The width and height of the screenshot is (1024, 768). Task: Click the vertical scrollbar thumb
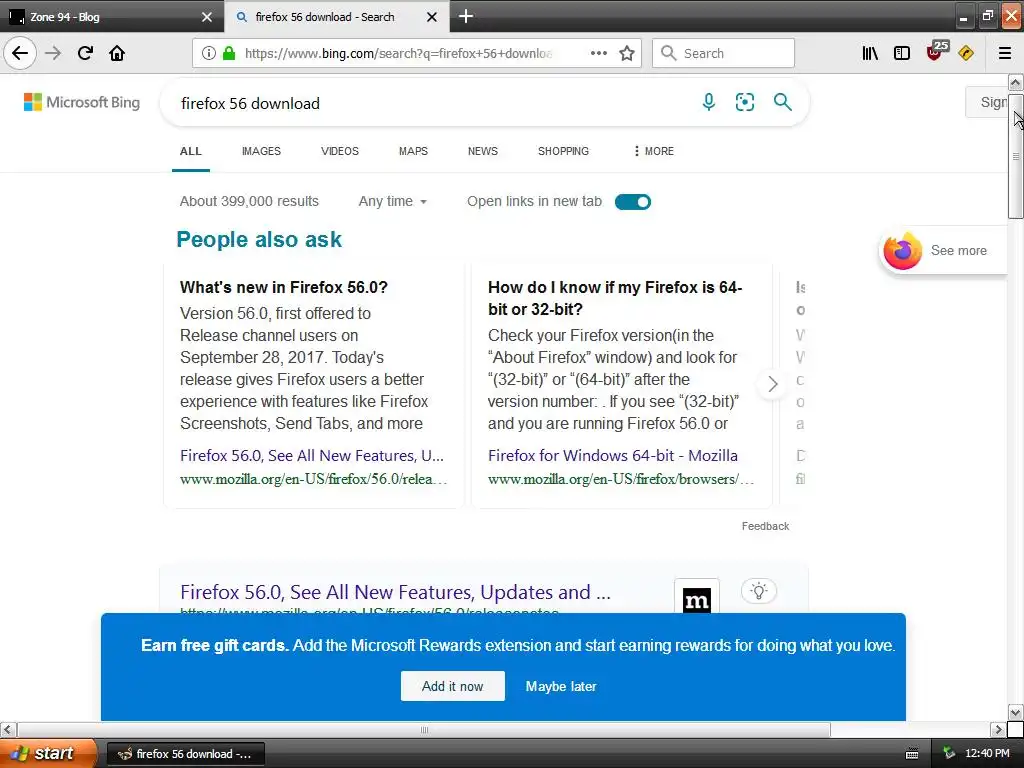coord(1016,155)
